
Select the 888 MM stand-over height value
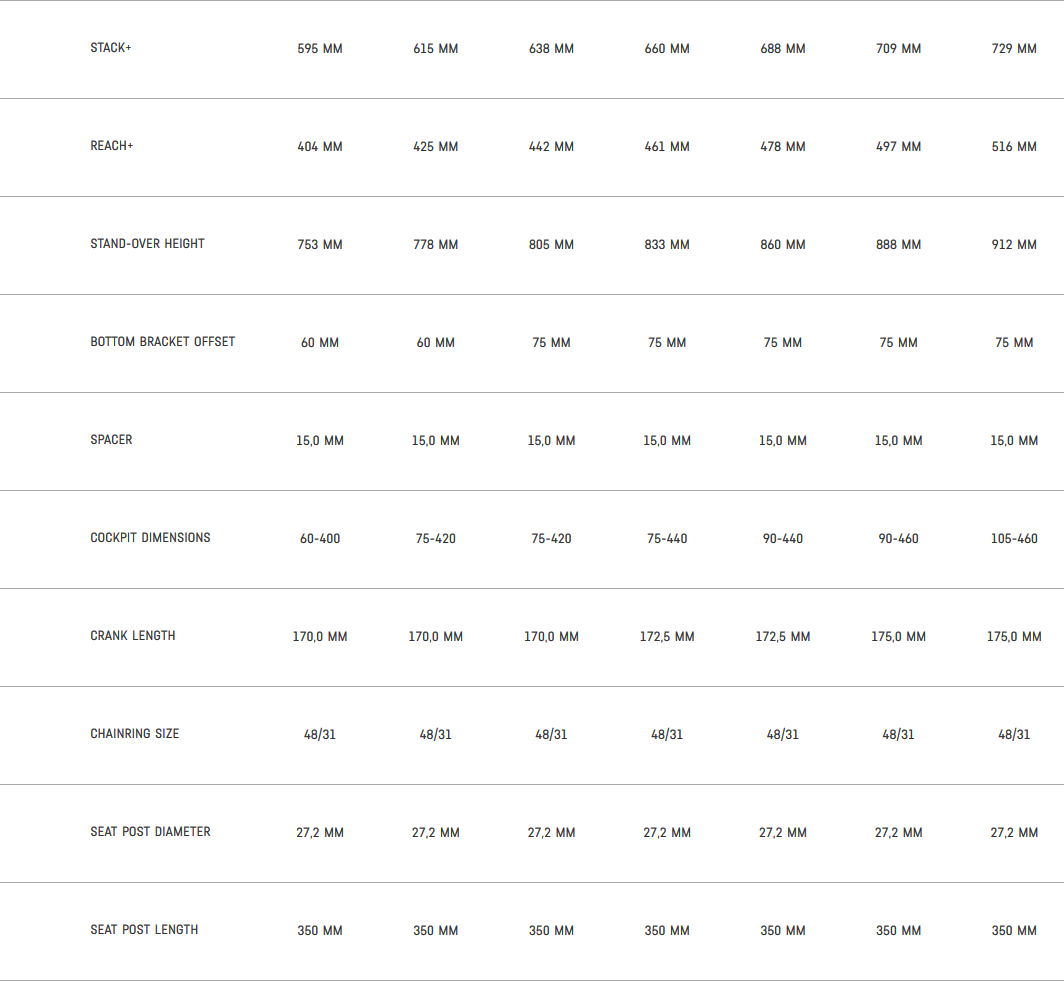[x=898, y=245]
